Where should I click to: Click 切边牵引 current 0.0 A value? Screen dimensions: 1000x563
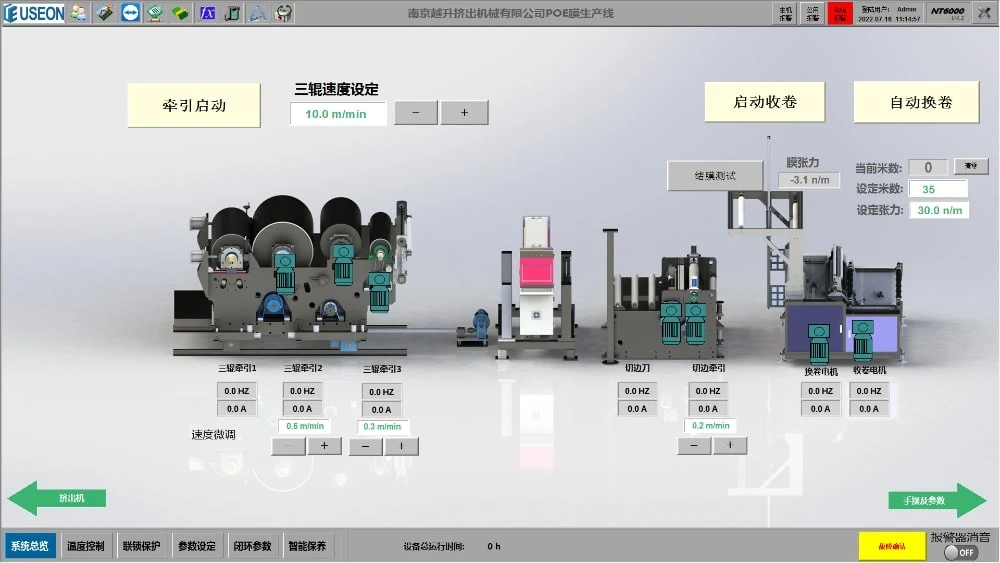coord(708,409)
